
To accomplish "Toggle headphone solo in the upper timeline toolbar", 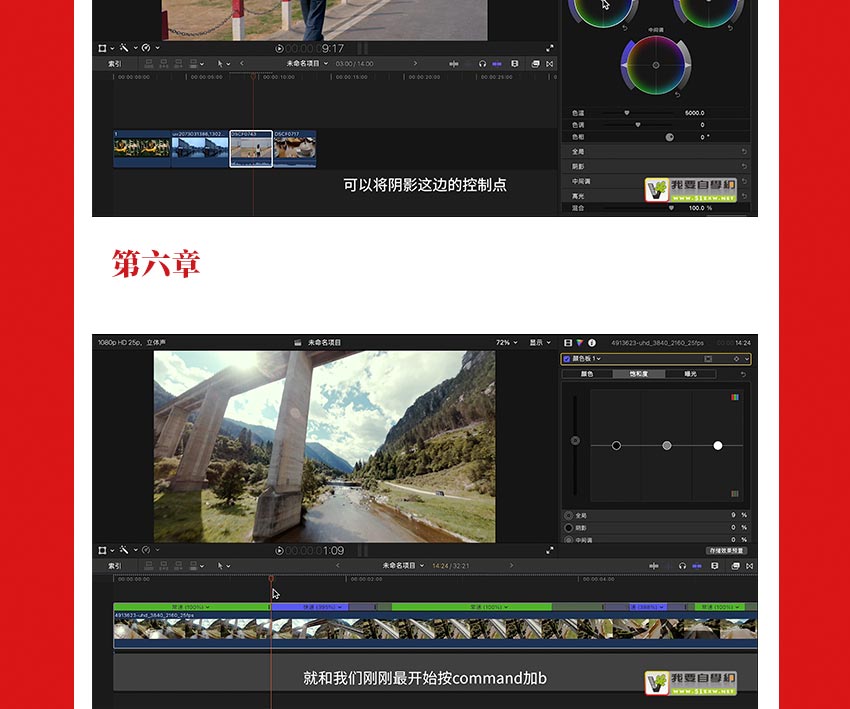I will [482, 64].
